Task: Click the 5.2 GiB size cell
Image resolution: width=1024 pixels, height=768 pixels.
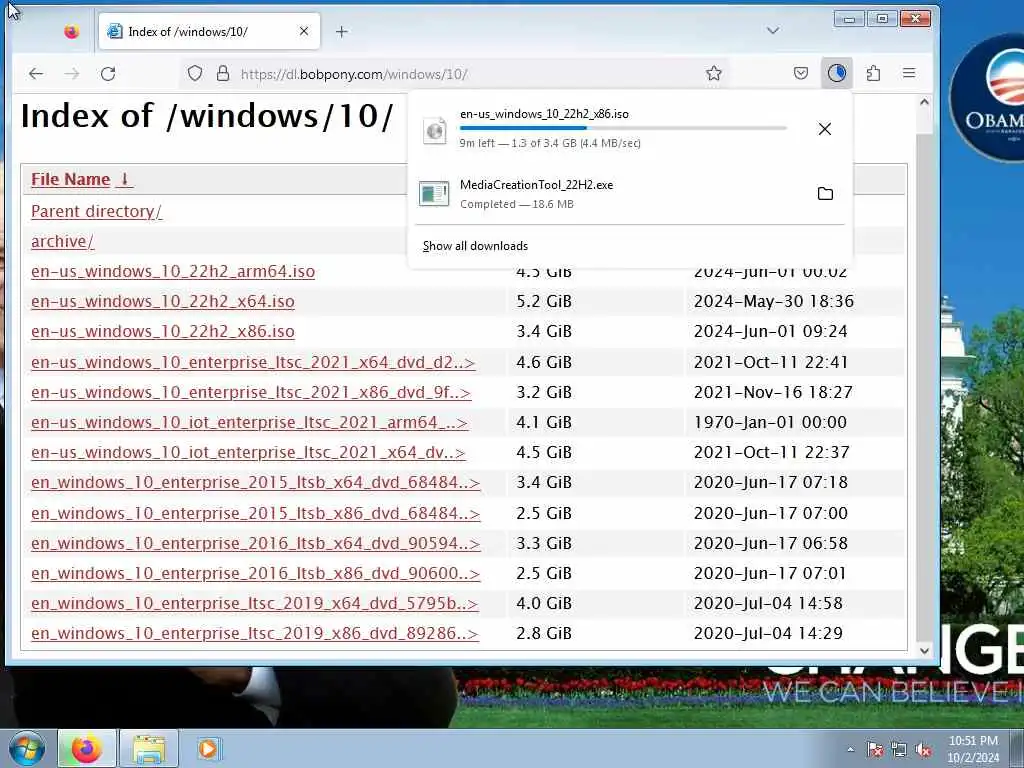Action: pos(544,302)
